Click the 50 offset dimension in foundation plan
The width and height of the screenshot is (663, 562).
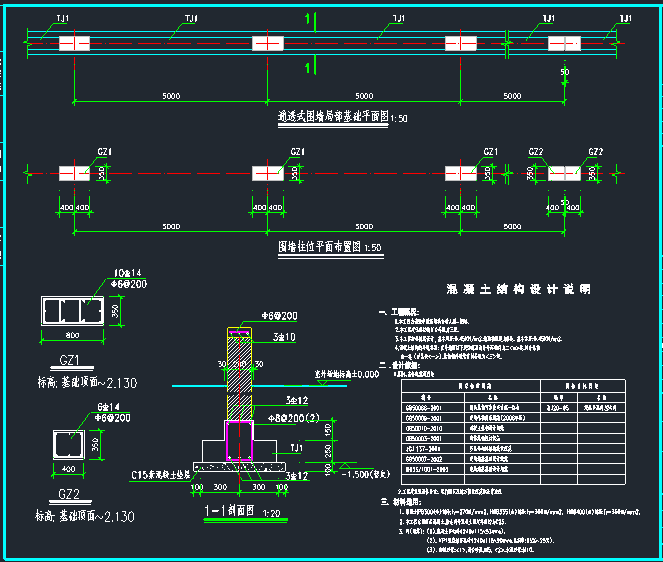click(565, 72)
